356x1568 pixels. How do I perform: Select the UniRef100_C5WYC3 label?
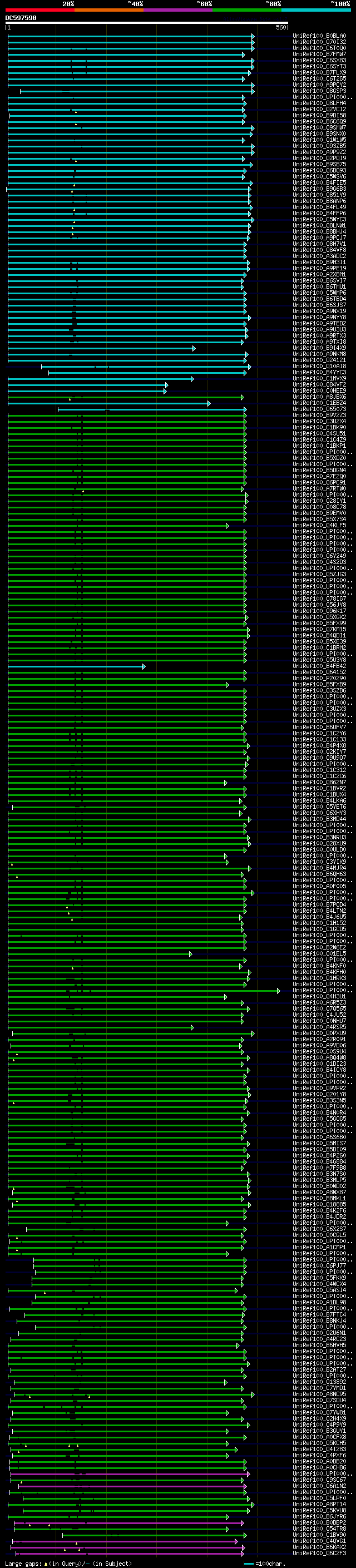(x=319, y=219)
